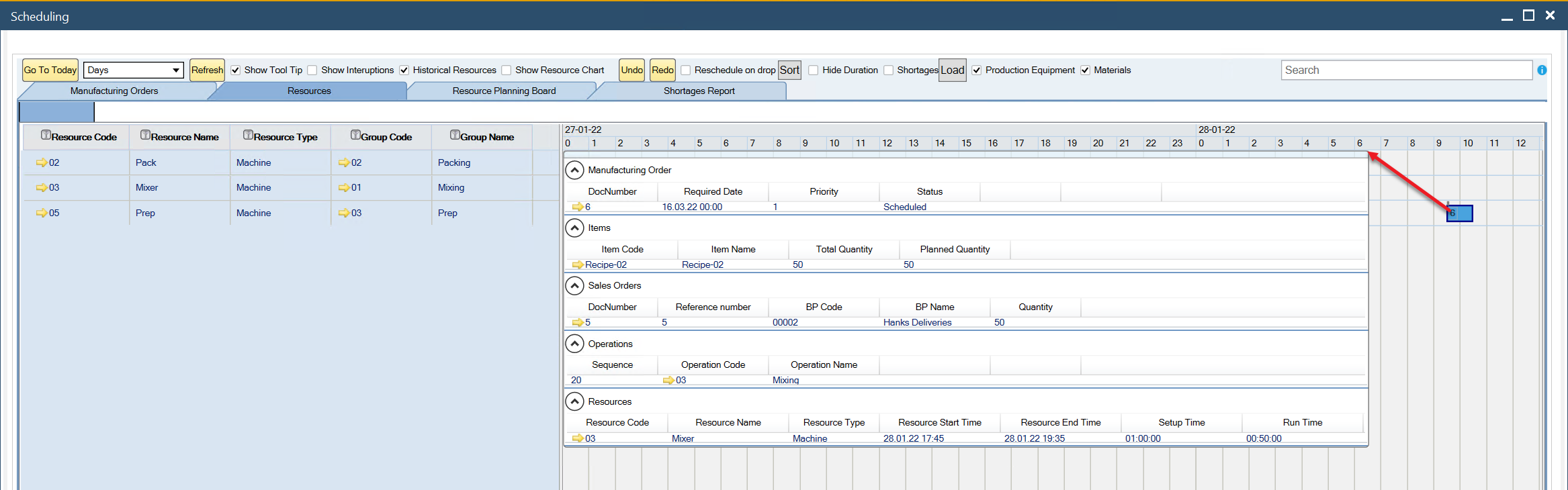Image resolution: width=1568 pixels, height=490 pixels.
Task: Click the Load button
Action: point(952,70)
